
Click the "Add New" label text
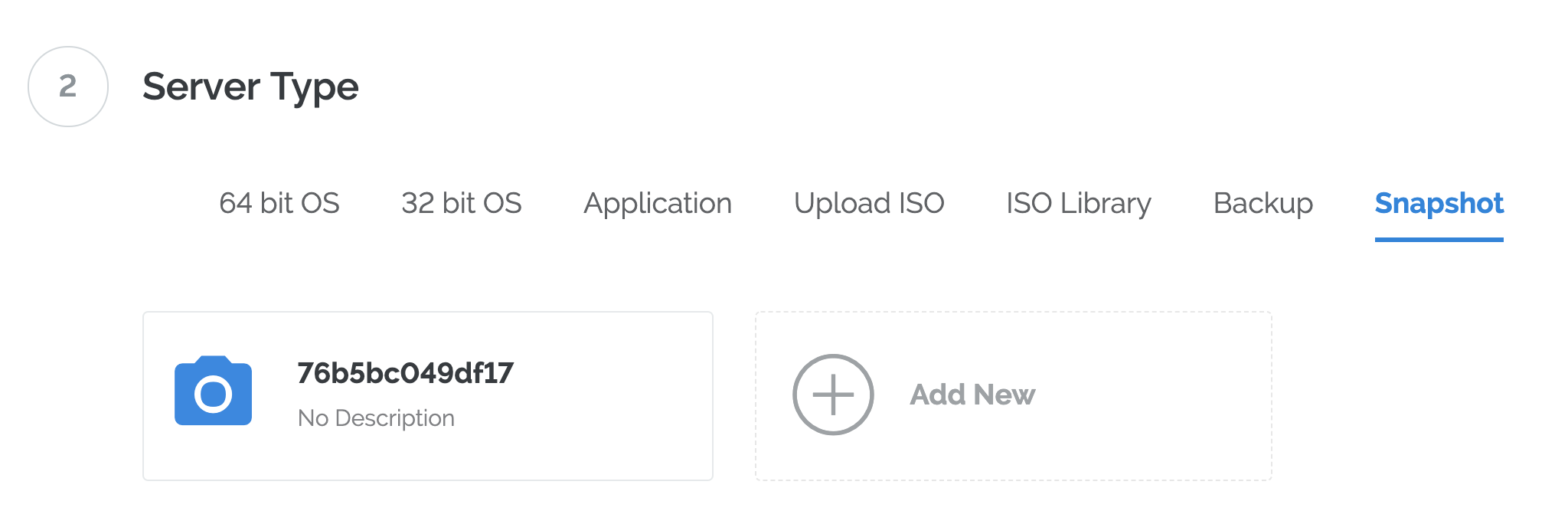coord(972,395)
